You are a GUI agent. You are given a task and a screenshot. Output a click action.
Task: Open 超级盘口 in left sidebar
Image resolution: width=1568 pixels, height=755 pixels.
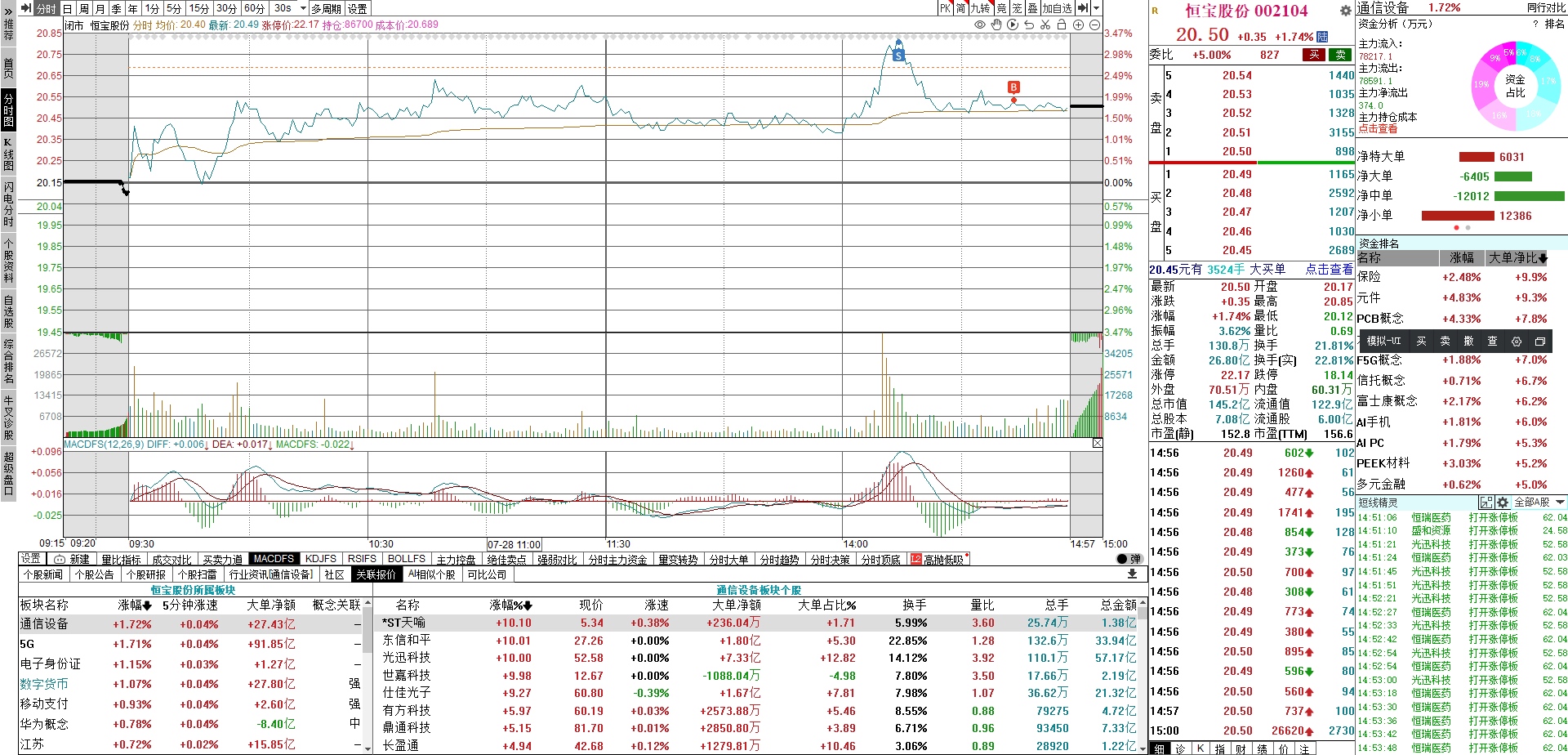pyautogui.click(x=8, y=472)
